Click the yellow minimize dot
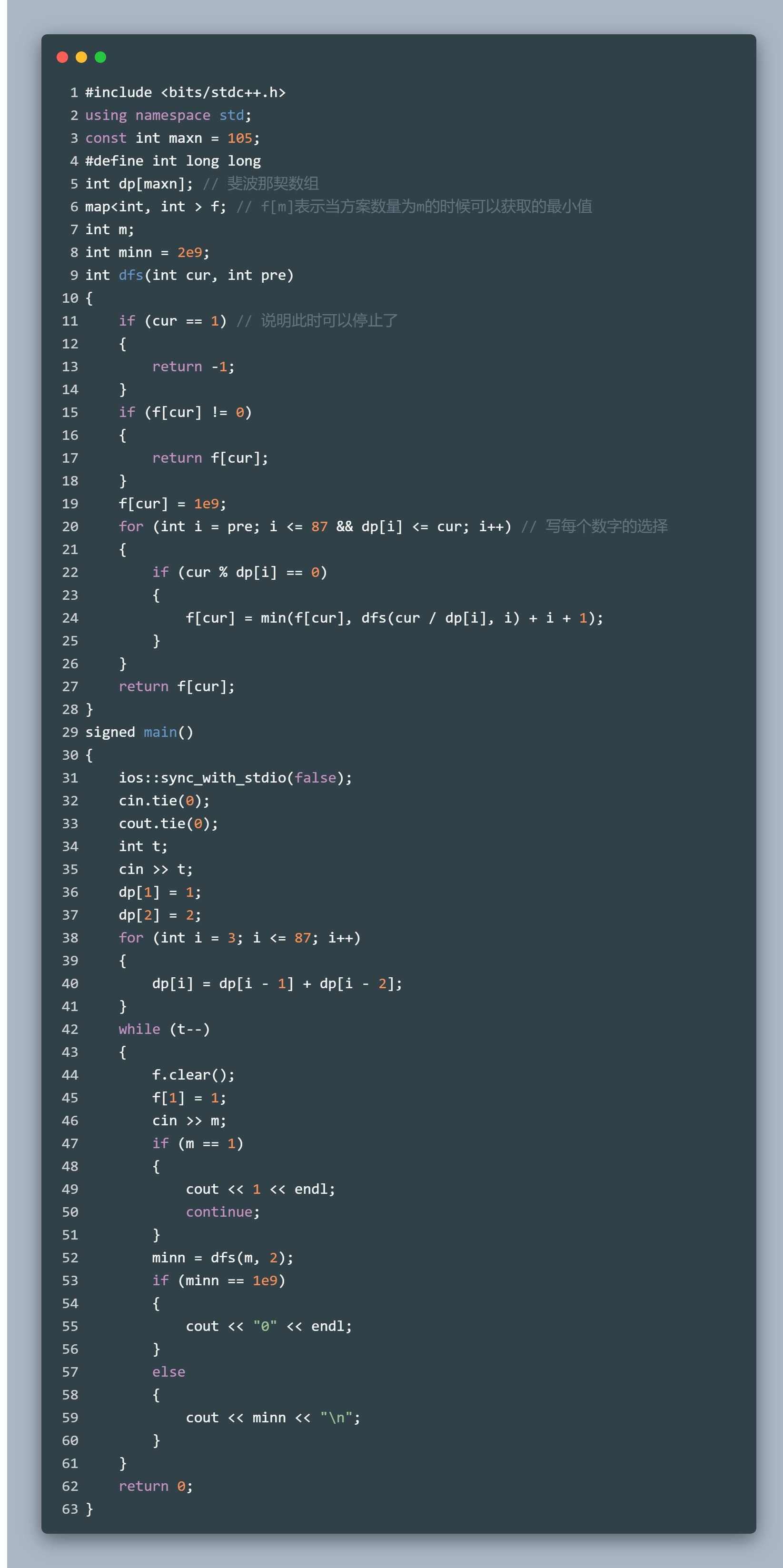This screenshot has width=783, height=1568. [81, 57]
